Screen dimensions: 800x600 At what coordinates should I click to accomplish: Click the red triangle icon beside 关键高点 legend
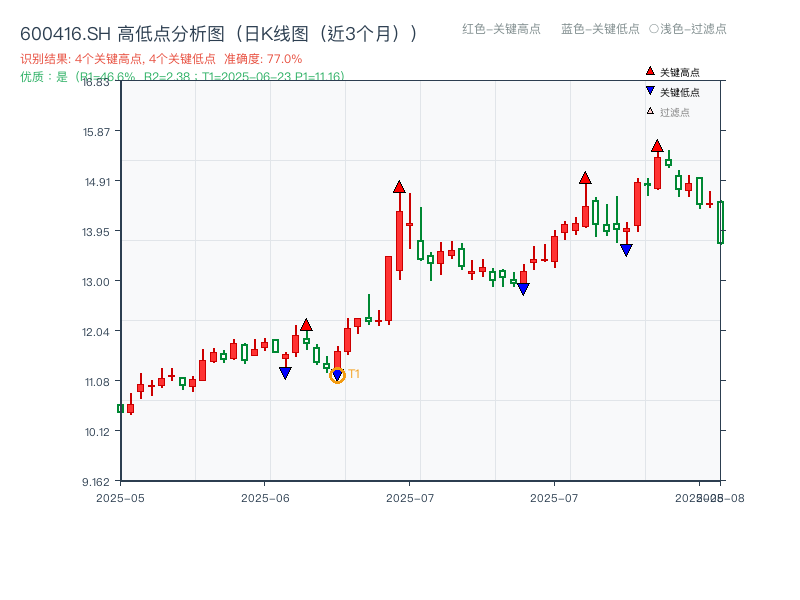click(x=651, y=70)
